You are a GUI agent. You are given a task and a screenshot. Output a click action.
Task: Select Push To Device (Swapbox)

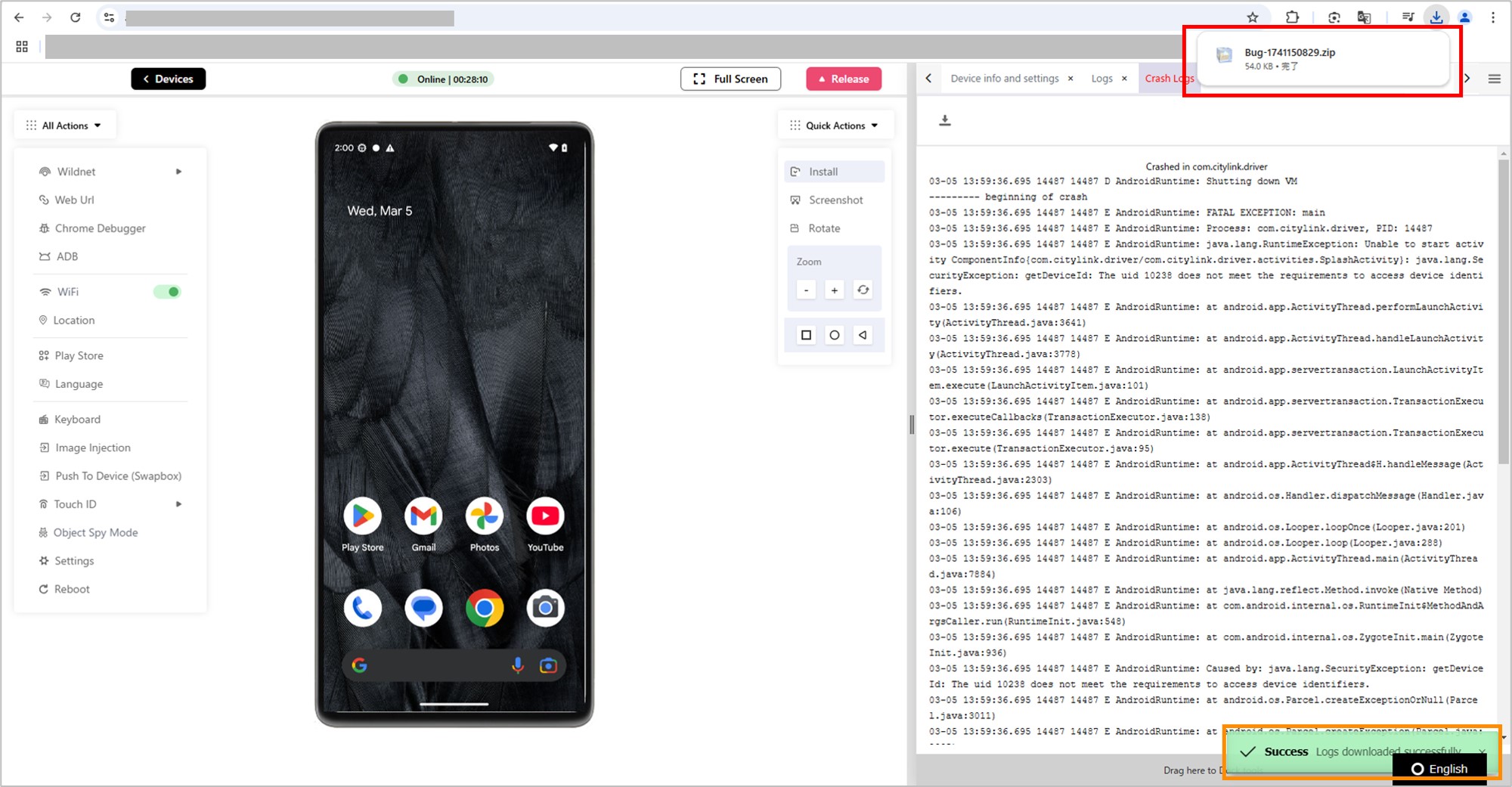click(110, 476)
